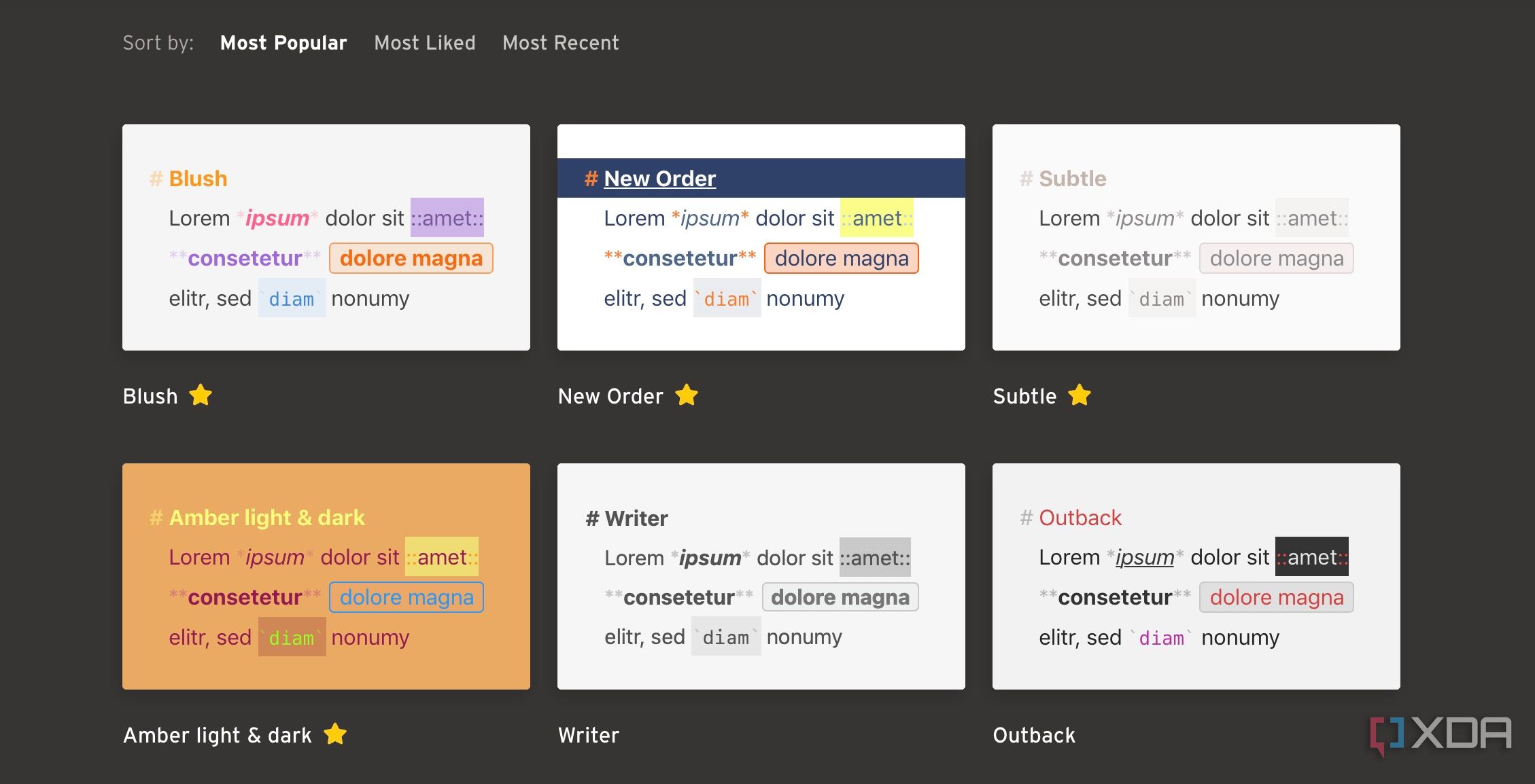Sort themes by Most Liked
Screen dimensions: 1535x784
(425, 43)
